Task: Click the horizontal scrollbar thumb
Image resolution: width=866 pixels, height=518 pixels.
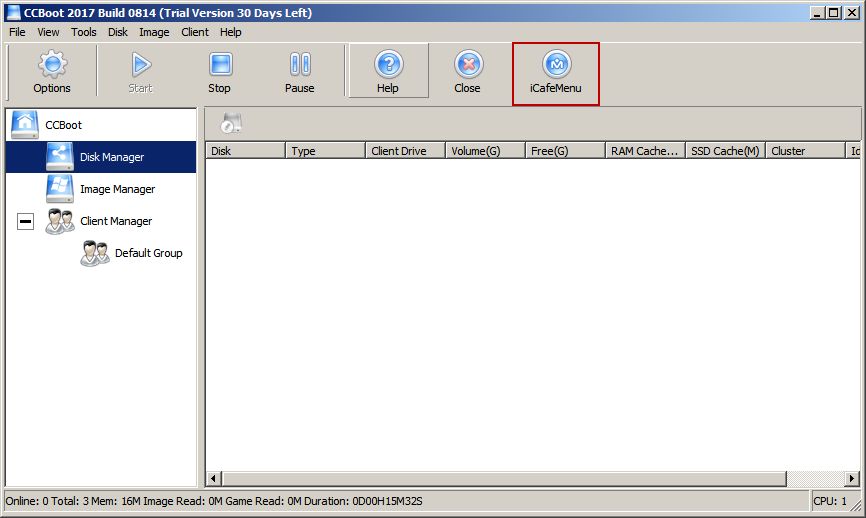Action: (504, 478)
